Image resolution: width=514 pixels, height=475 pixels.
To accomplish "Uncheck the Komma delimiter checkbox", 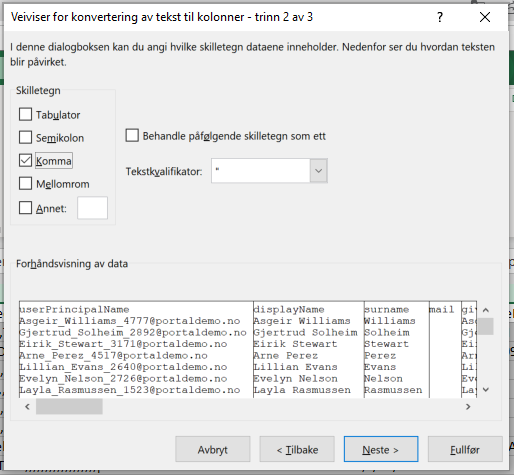I will tap(26, 161).
